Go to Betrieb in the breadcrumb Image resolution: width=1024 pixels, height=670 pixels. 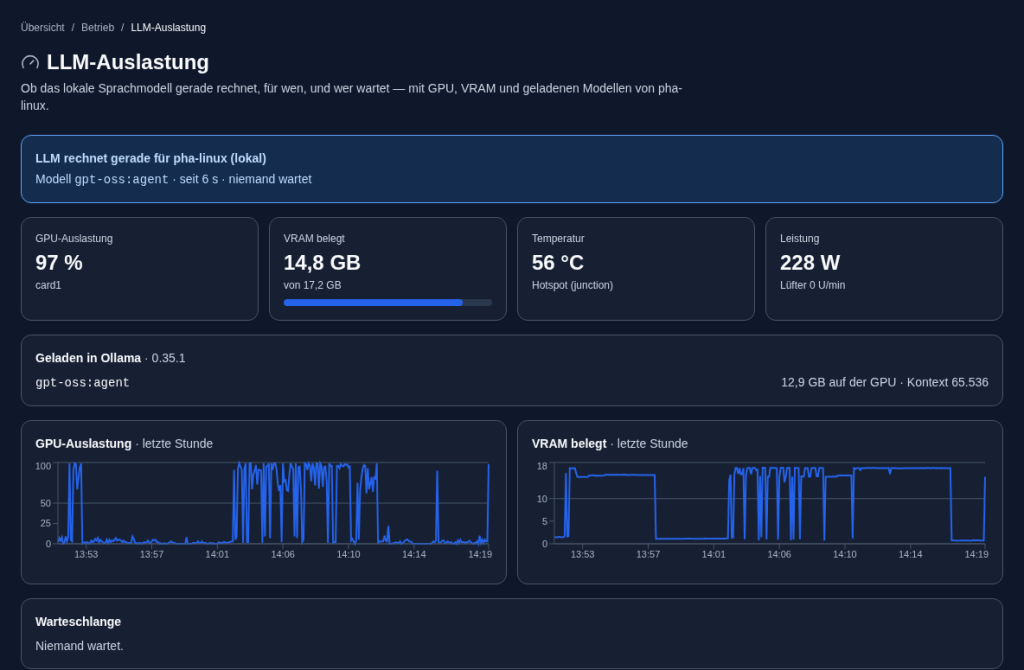click(x=97, y=27)
